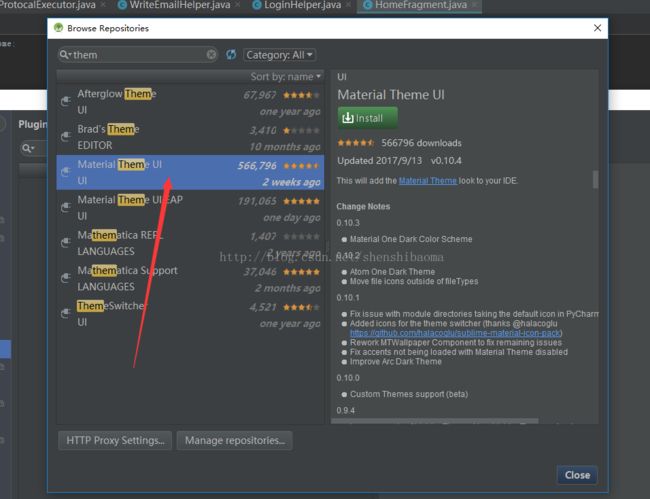Click the Material Theme UI EAP plugin icon

66,207
